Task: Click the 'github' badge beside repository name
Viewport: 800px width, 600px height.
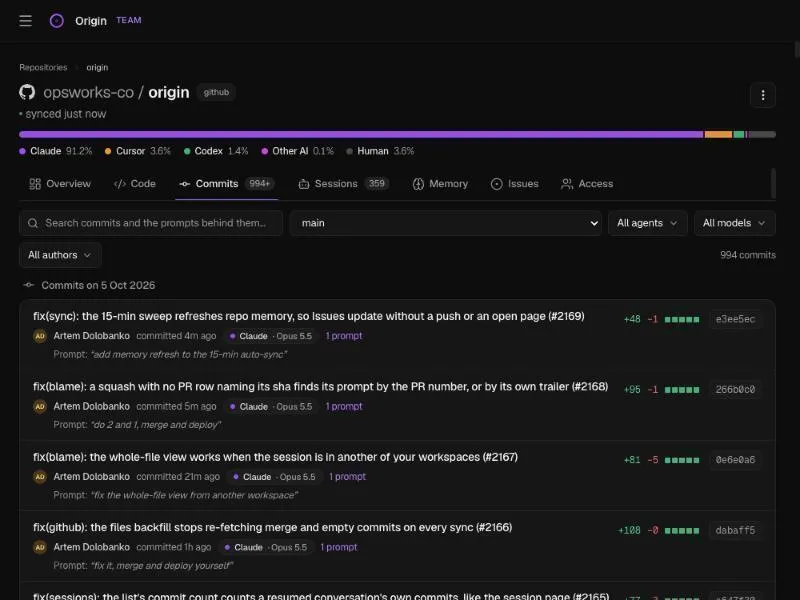Action: (216, 92)
